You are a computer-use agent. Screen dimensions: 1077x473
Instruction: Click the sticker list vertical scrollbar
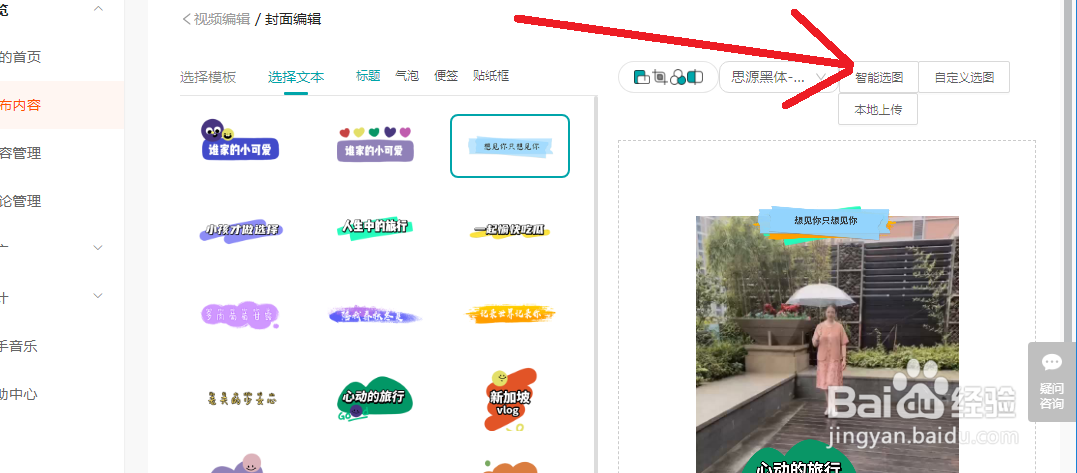tap(595, 284)
